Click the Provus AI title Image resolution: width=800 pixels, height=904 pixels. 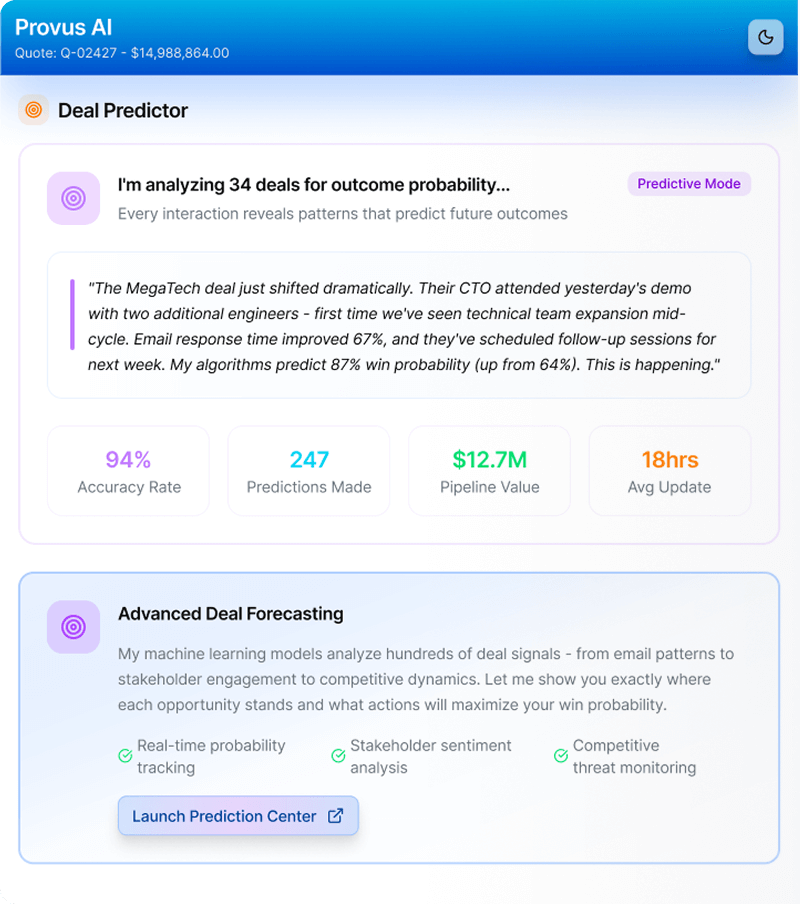coord(63,27)
